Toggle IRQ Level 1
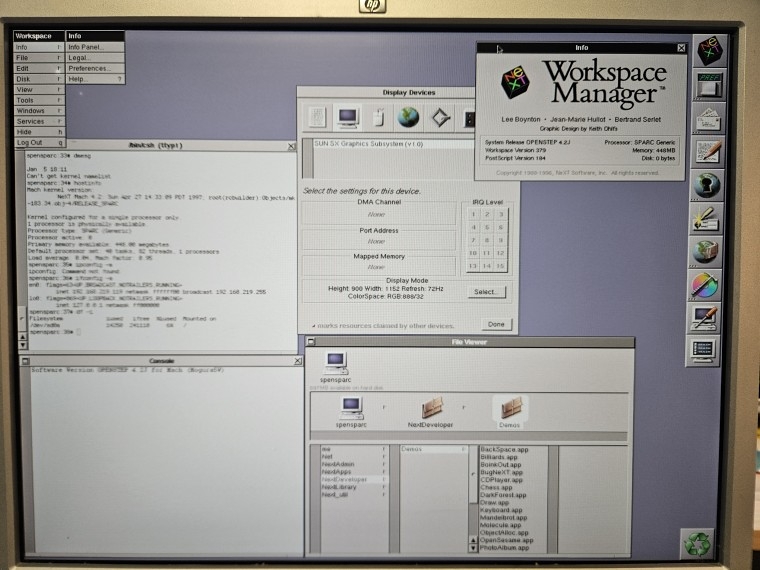This screenshot has width=760, height=570. [474, 214]
